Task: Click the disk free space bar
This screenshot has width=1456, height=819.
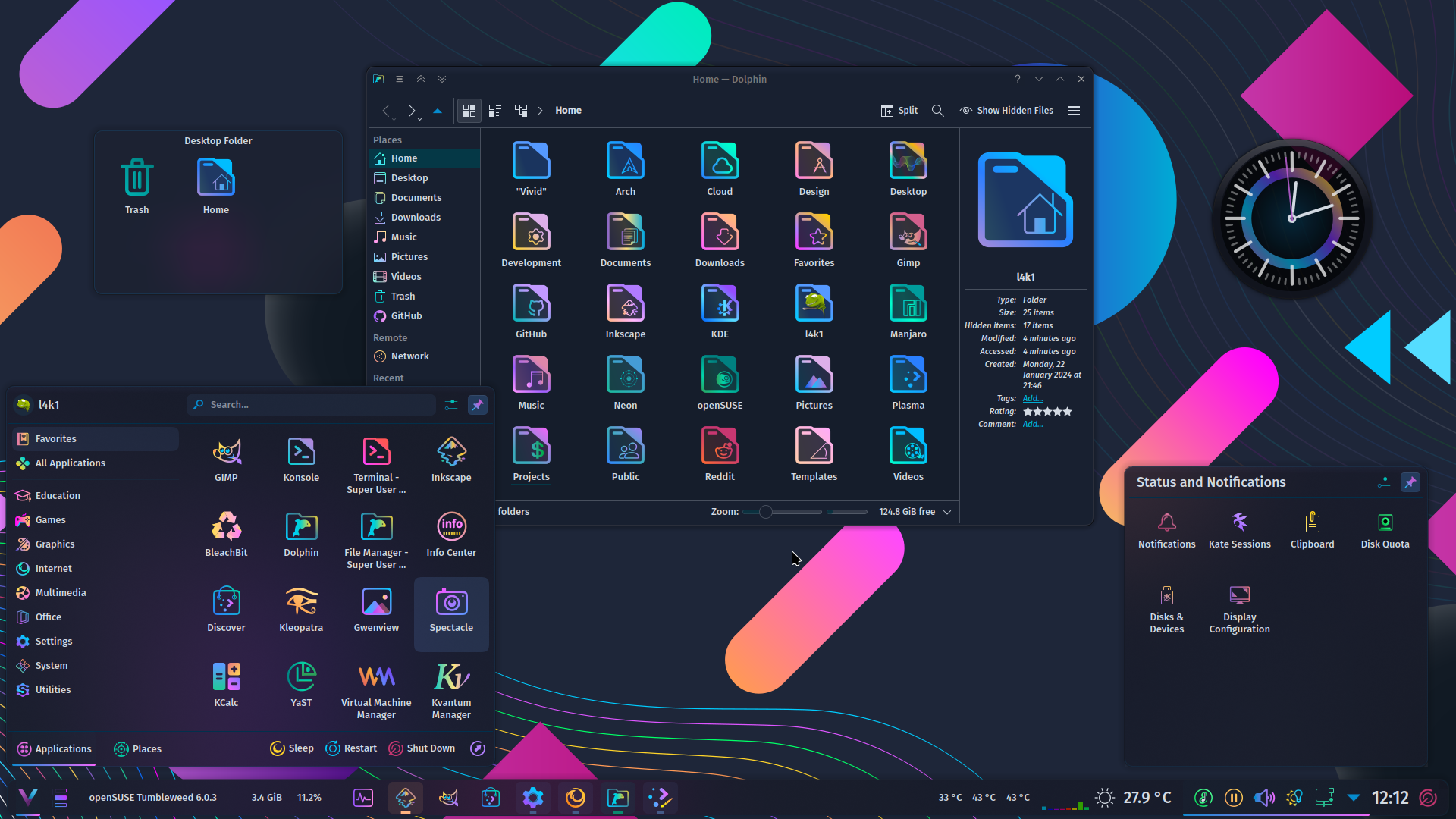Action: 848,512
